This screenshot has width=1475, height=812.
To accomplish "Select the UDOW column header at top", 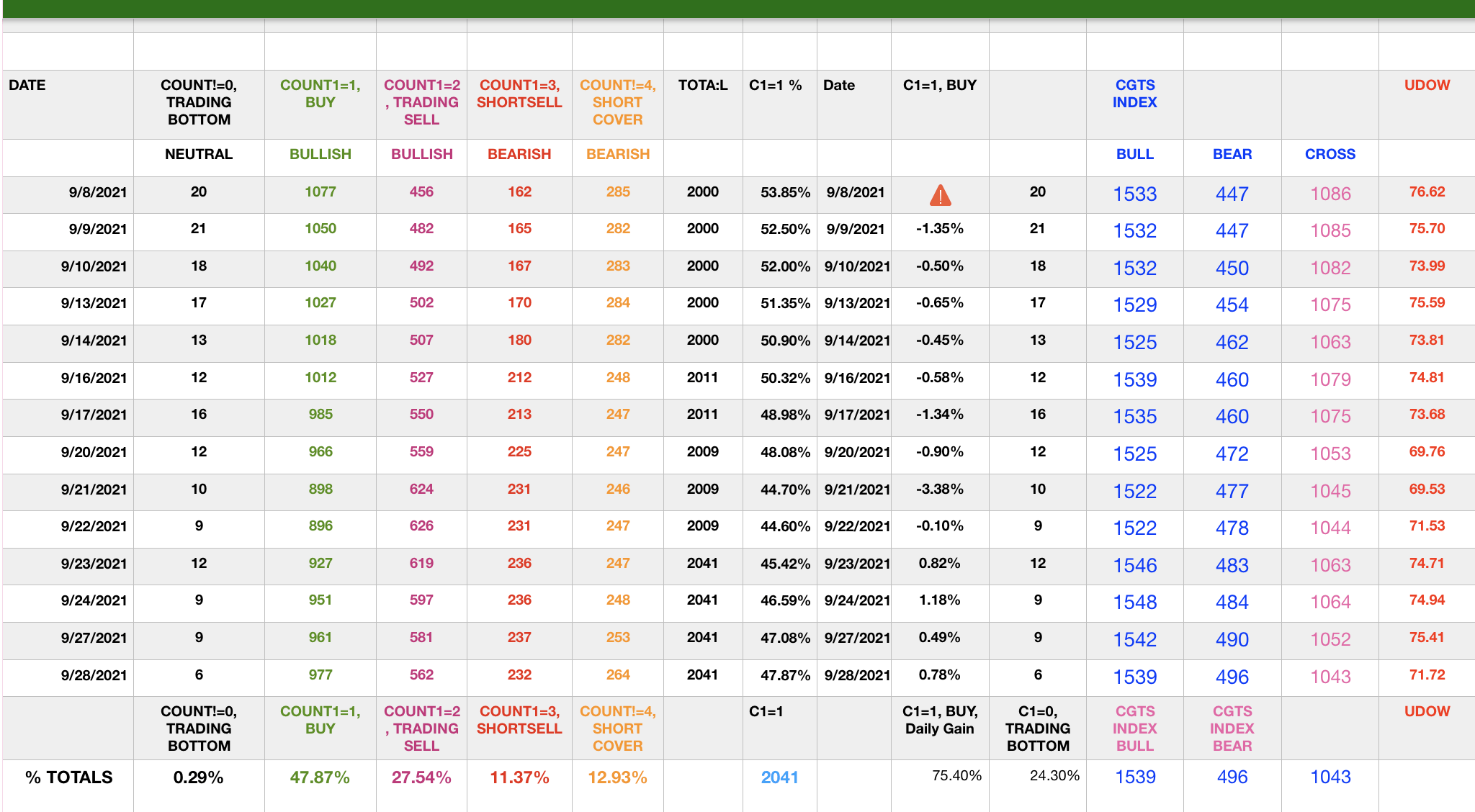I will [1427, 85].
